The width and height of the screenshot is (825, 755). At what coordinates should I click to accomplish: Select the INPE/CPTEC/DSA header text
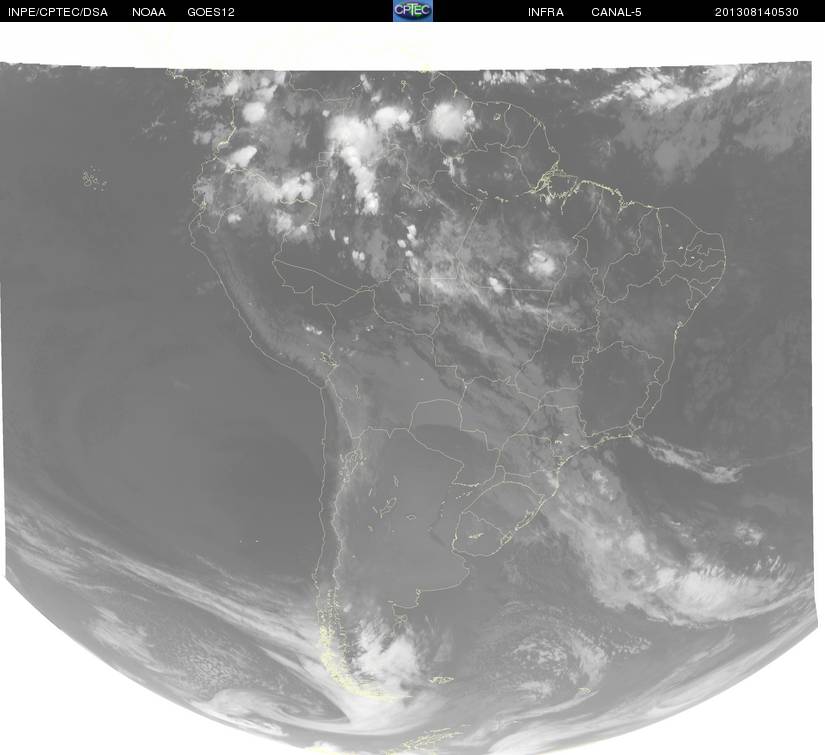pyautogui.click(x=58, y=12)
